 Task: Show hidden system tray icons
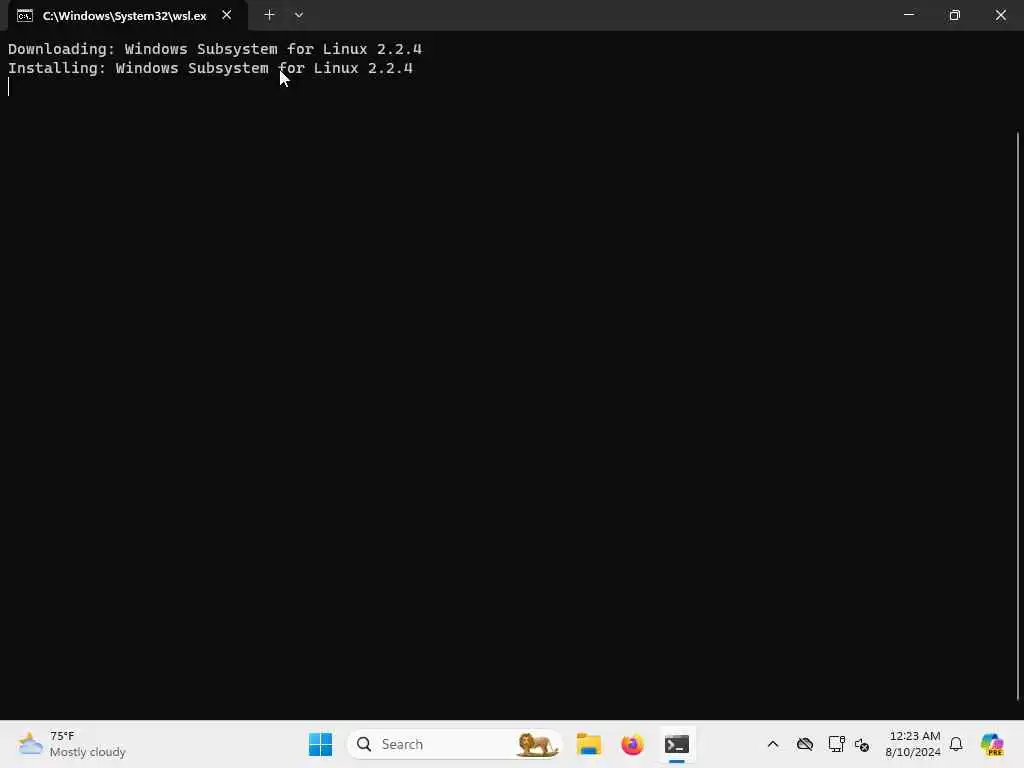click(773, 744)
